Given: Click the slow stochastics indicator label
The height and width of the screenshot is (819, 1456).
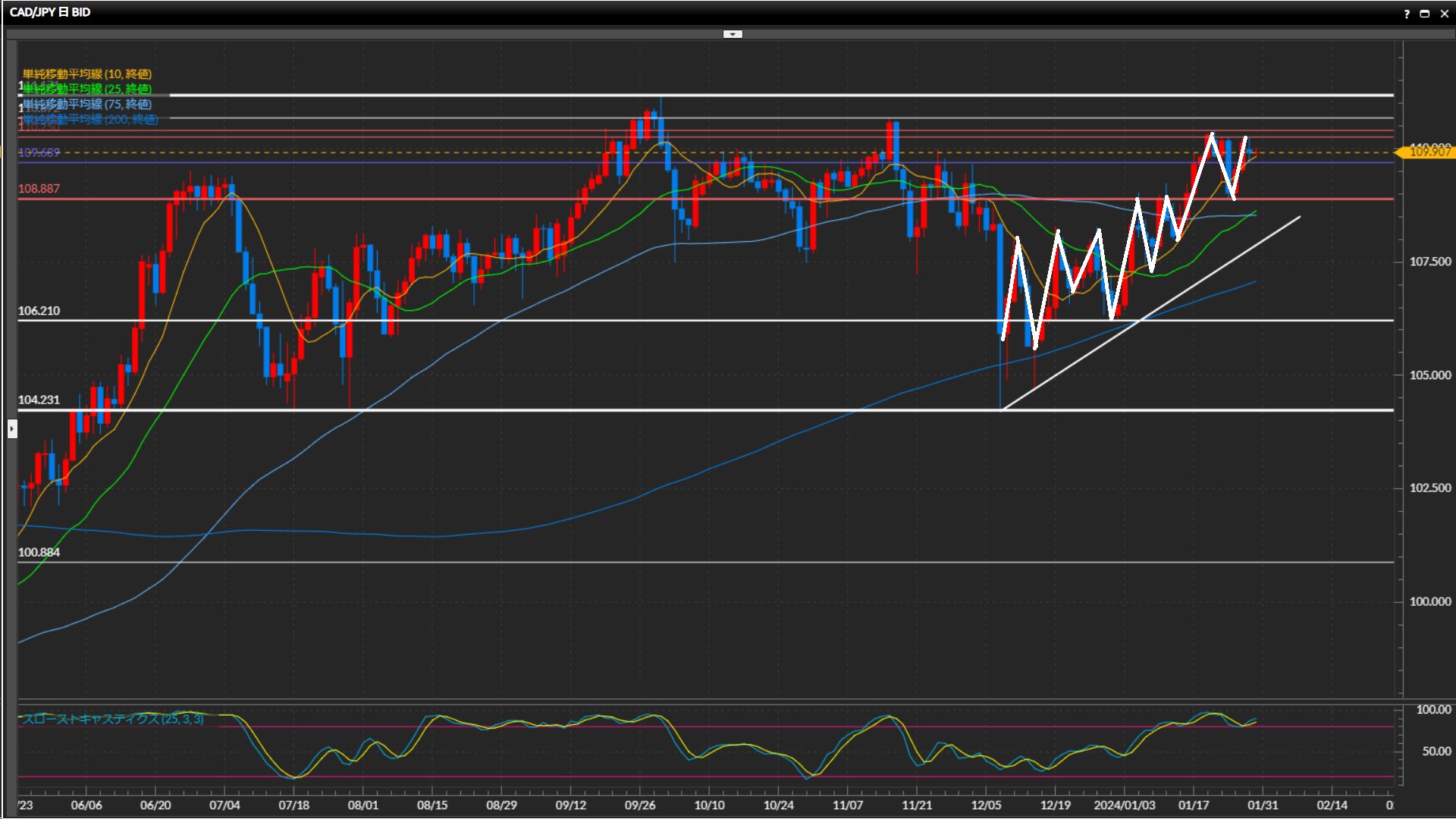Looking at the screenshot, I should pyautogui.click(x=113, y=719).
